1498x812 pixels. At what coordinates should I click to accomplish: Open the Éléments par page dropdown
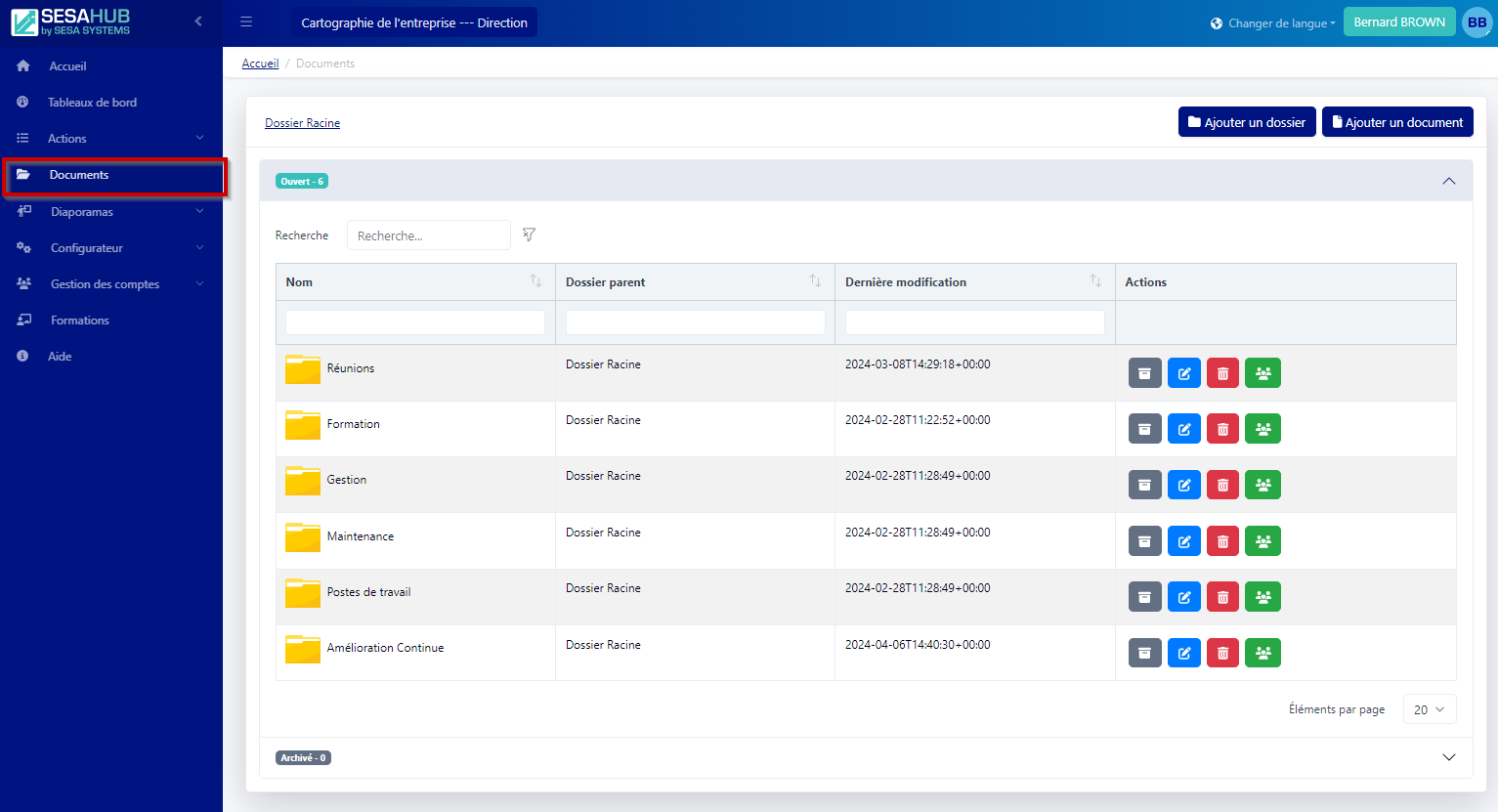(x=1429, y=709)
